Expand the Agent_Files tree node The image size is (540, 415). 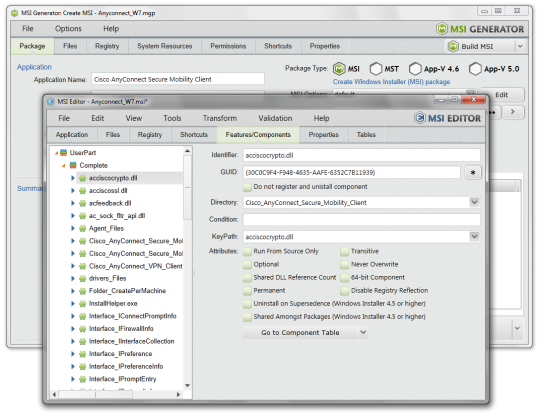coord(73,228)
